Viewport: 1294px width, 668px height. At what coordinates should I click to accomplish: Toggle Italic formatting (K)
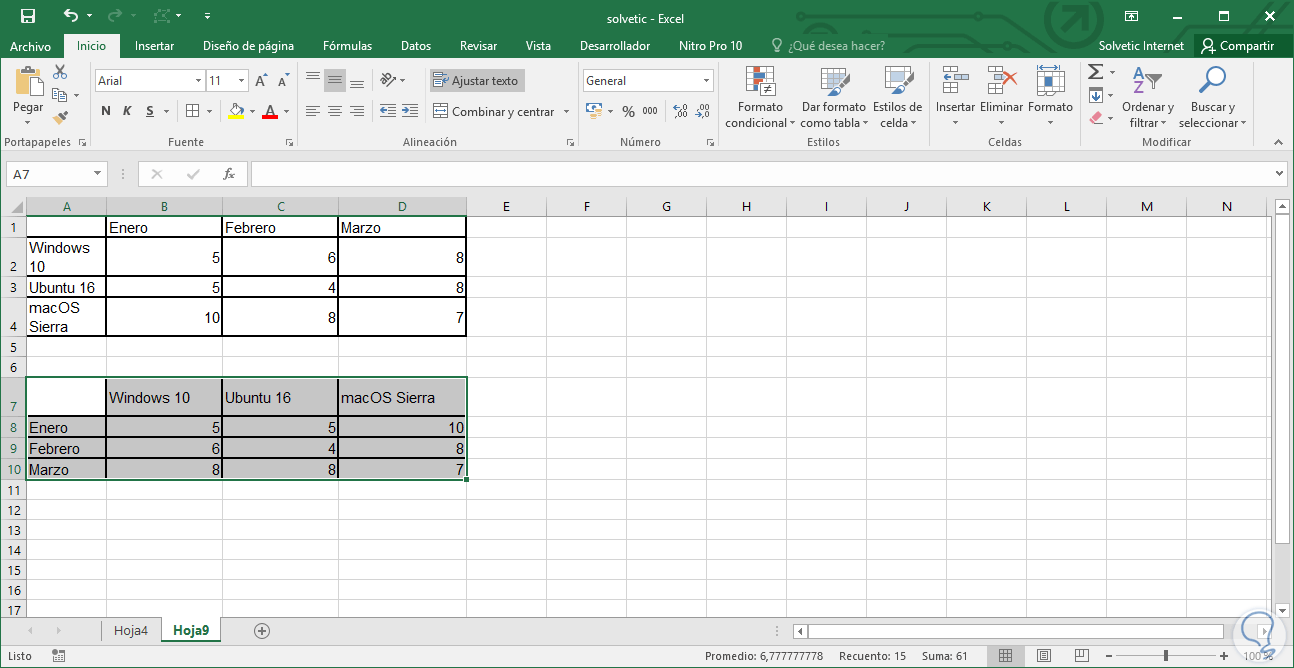coord(128,111)
